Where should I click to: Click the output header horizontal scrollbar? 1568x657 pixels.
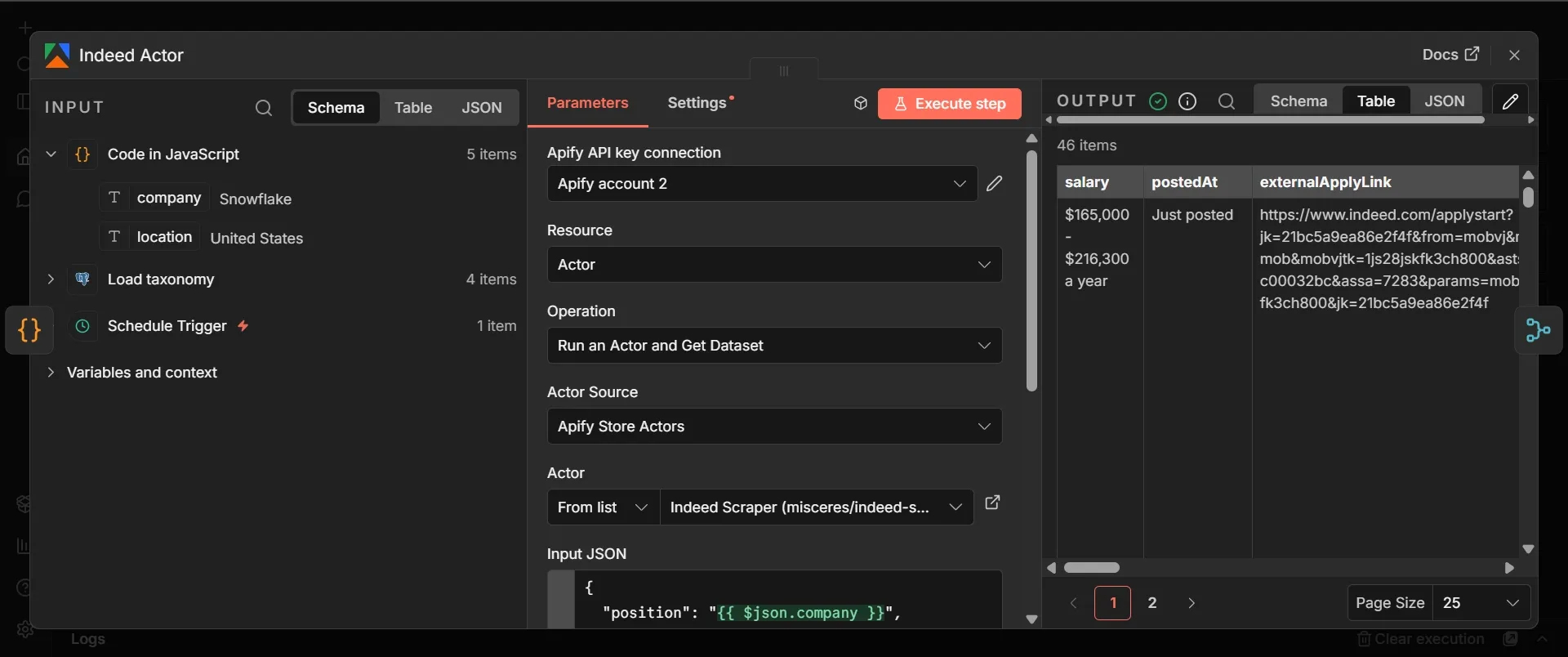pyautogui.click(x=1270, y=120)
